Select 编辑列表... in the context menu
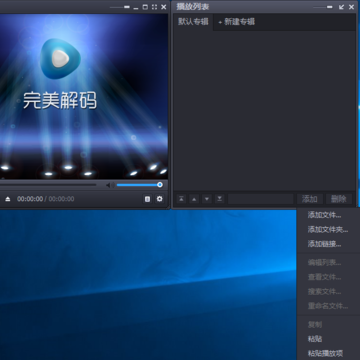Screen dimensions: 360x360 [x=328, y=263]
